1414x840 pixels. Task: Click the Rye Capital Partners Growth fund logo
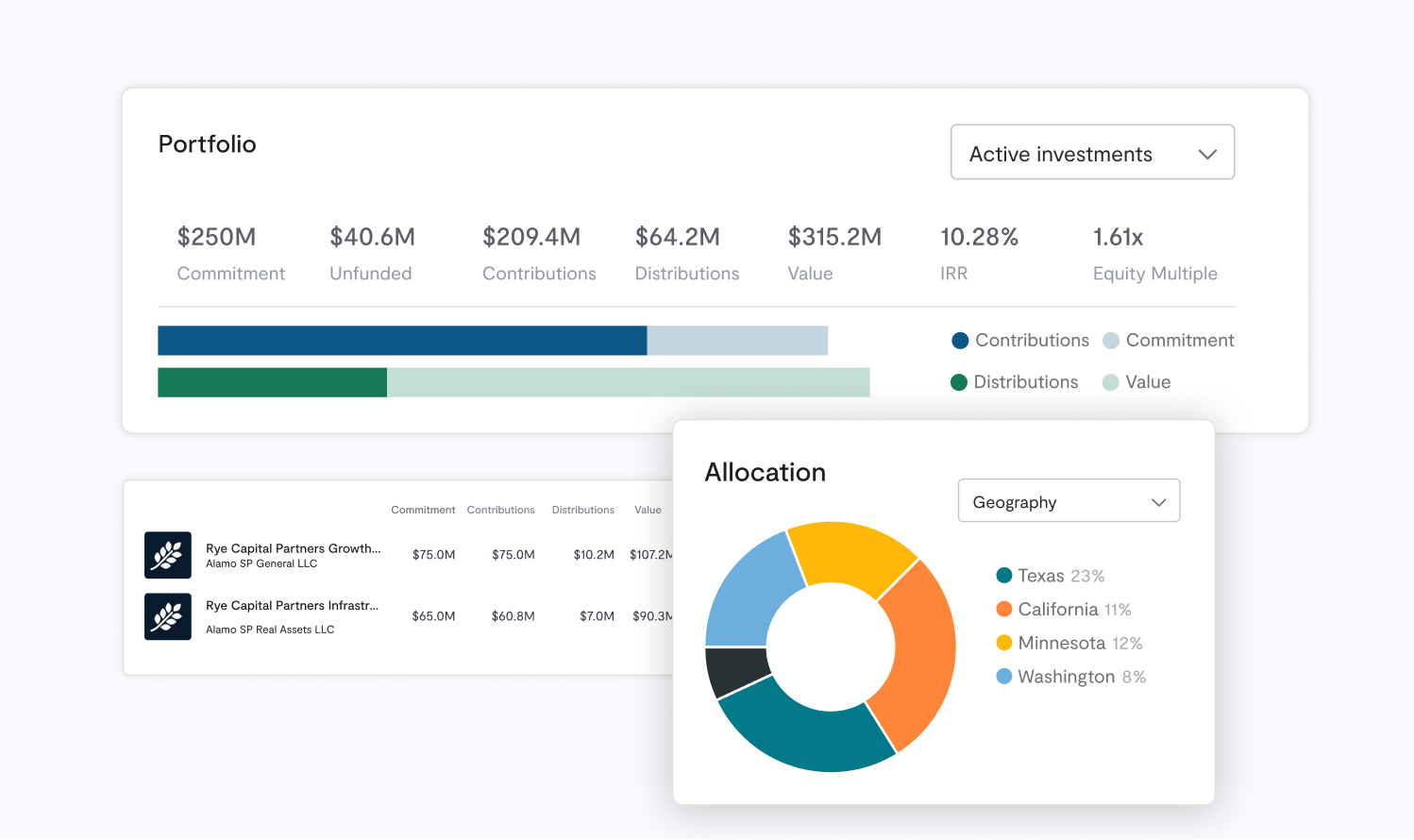(x=168, y=555)
